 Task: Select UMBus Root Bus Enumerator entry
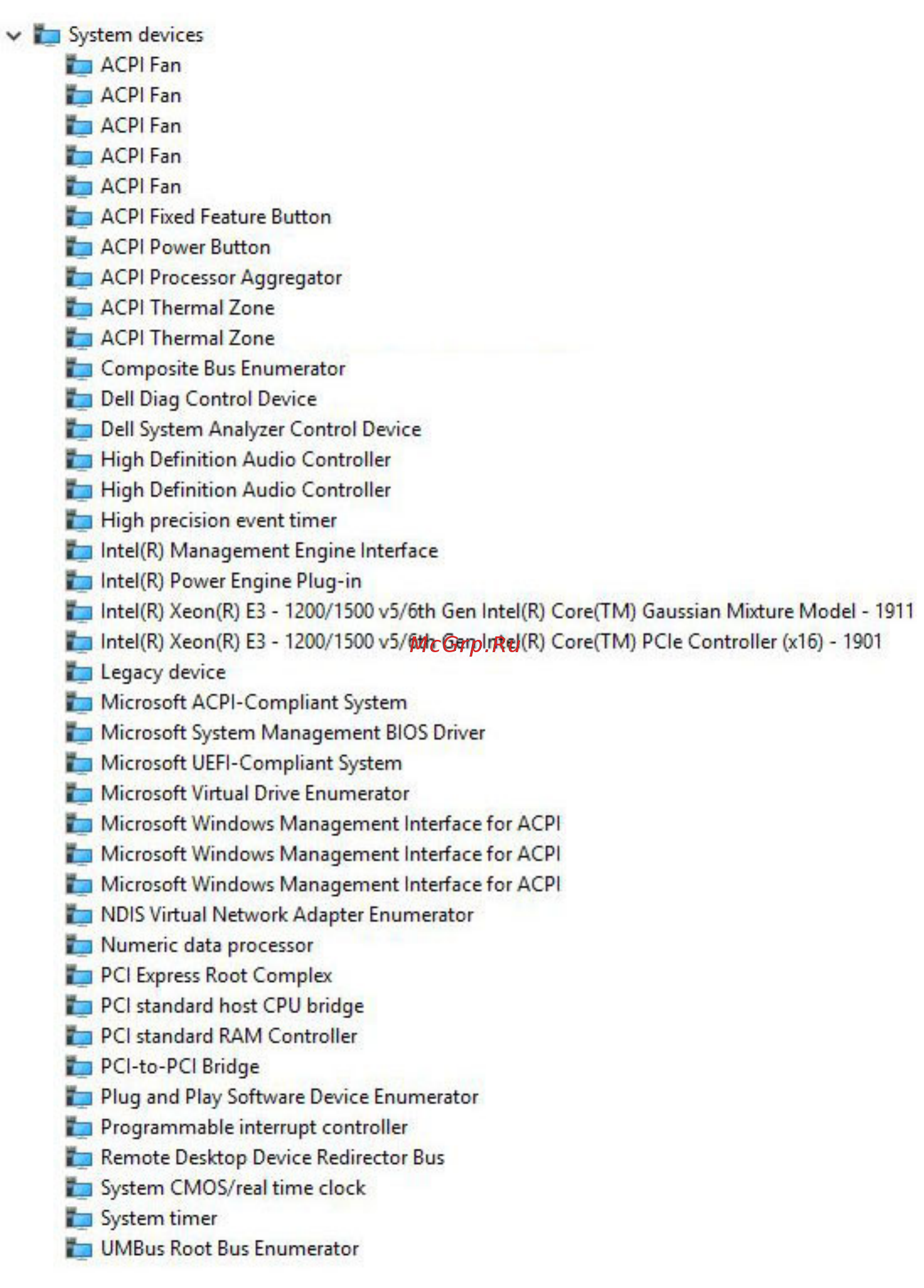click(x=230, y=1248)
